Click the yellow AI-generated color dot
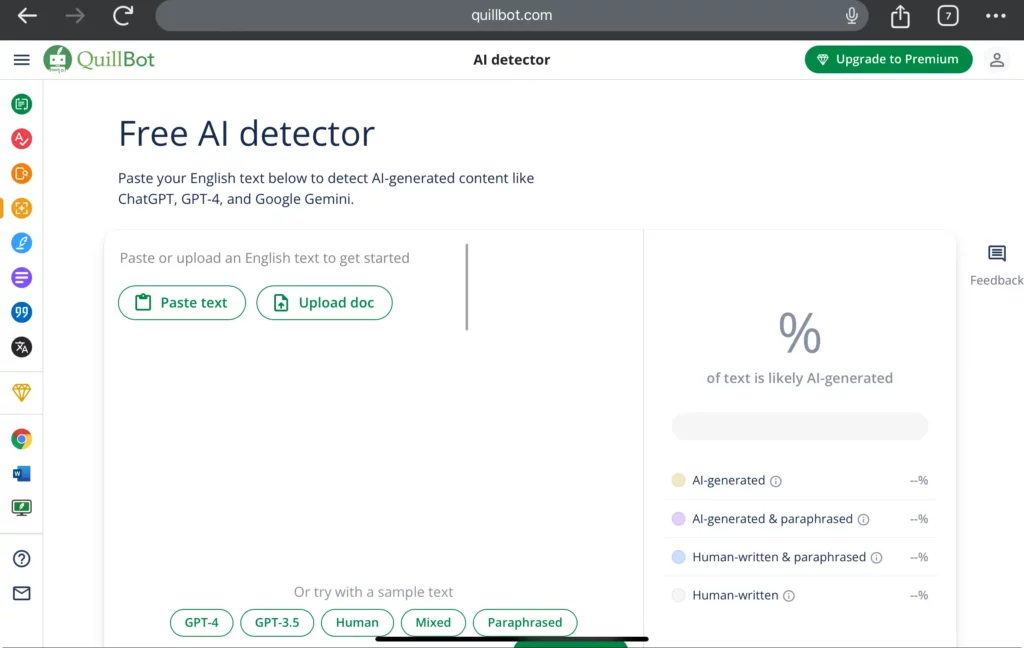 pyautogui.click(x=679, y=480)
